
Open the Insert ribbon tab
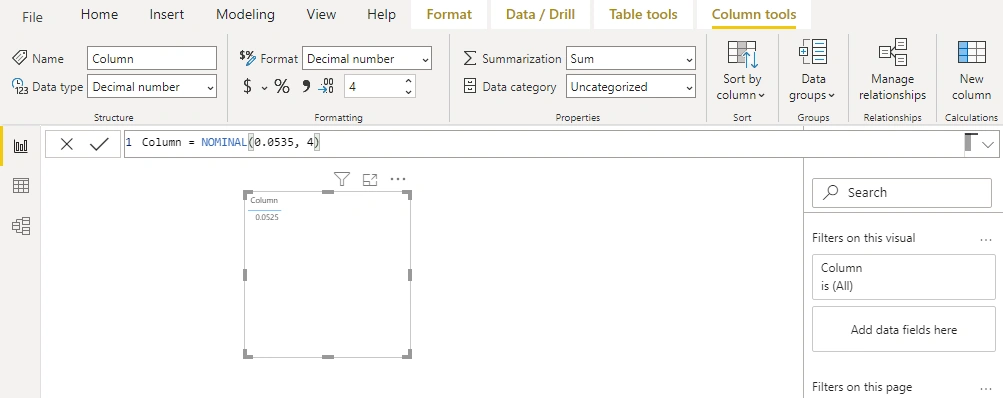click(x=167, y=14)
